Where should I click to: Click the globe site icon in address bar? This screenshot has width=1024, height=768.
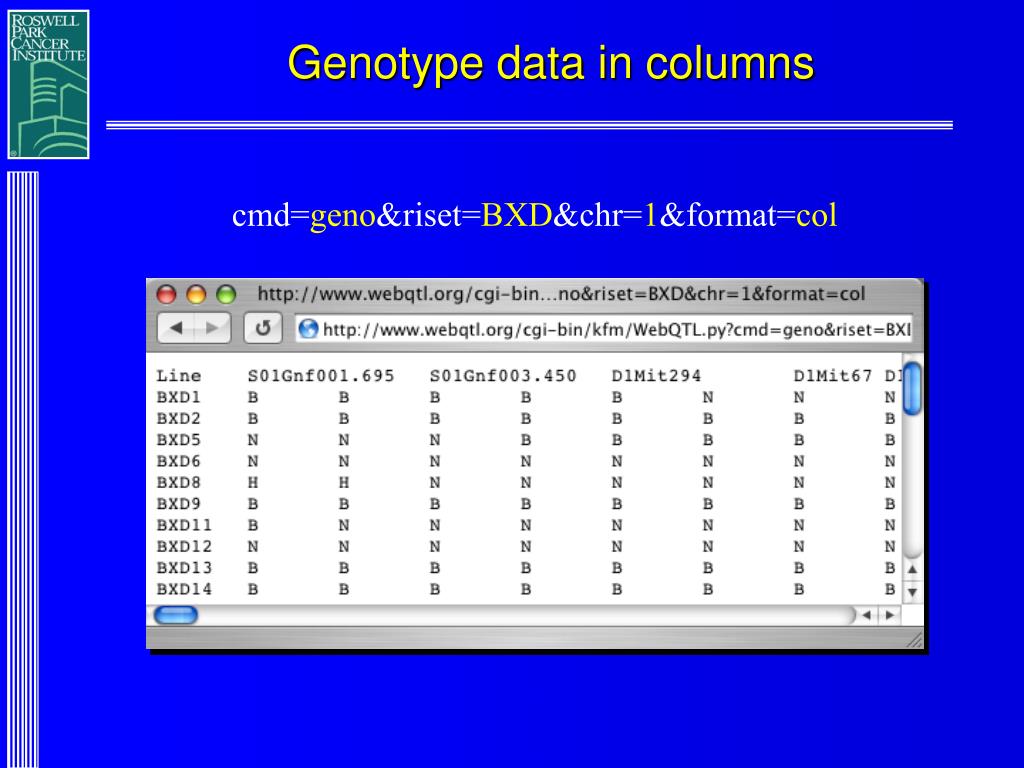coord(308,328)
